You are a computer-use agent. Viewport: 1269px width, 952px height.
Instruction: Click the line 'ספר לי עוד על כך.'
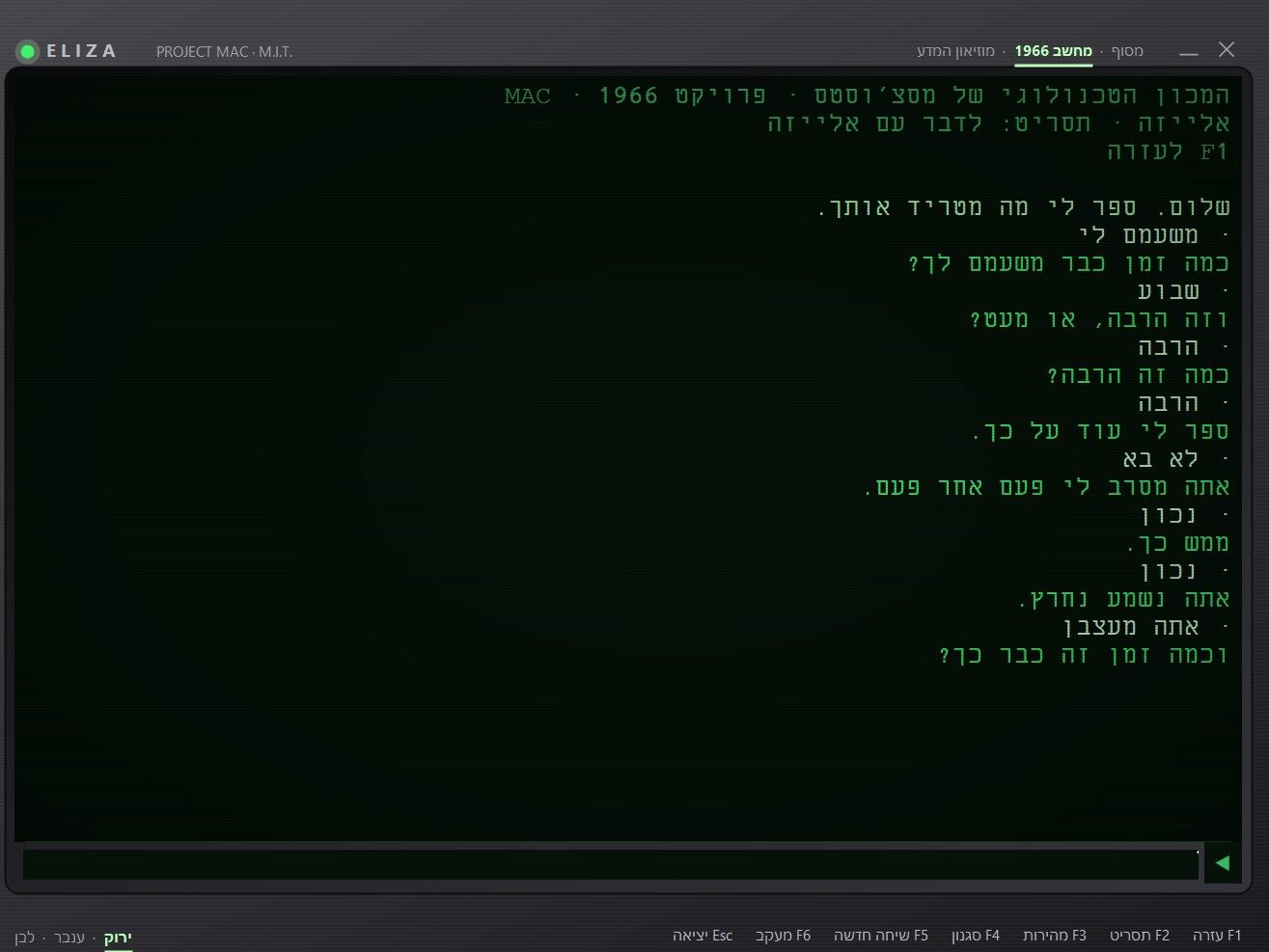tap(1101, 431)
